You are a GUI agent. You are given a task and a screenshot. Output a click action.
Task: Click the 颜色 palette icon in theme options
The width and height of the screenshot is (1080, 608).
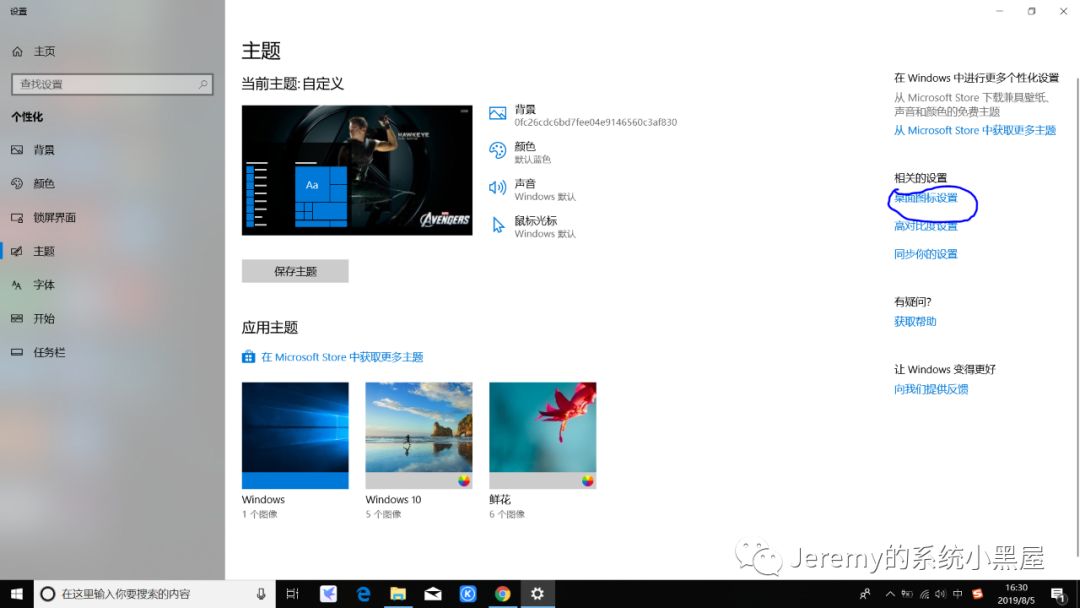click(497, 151)
